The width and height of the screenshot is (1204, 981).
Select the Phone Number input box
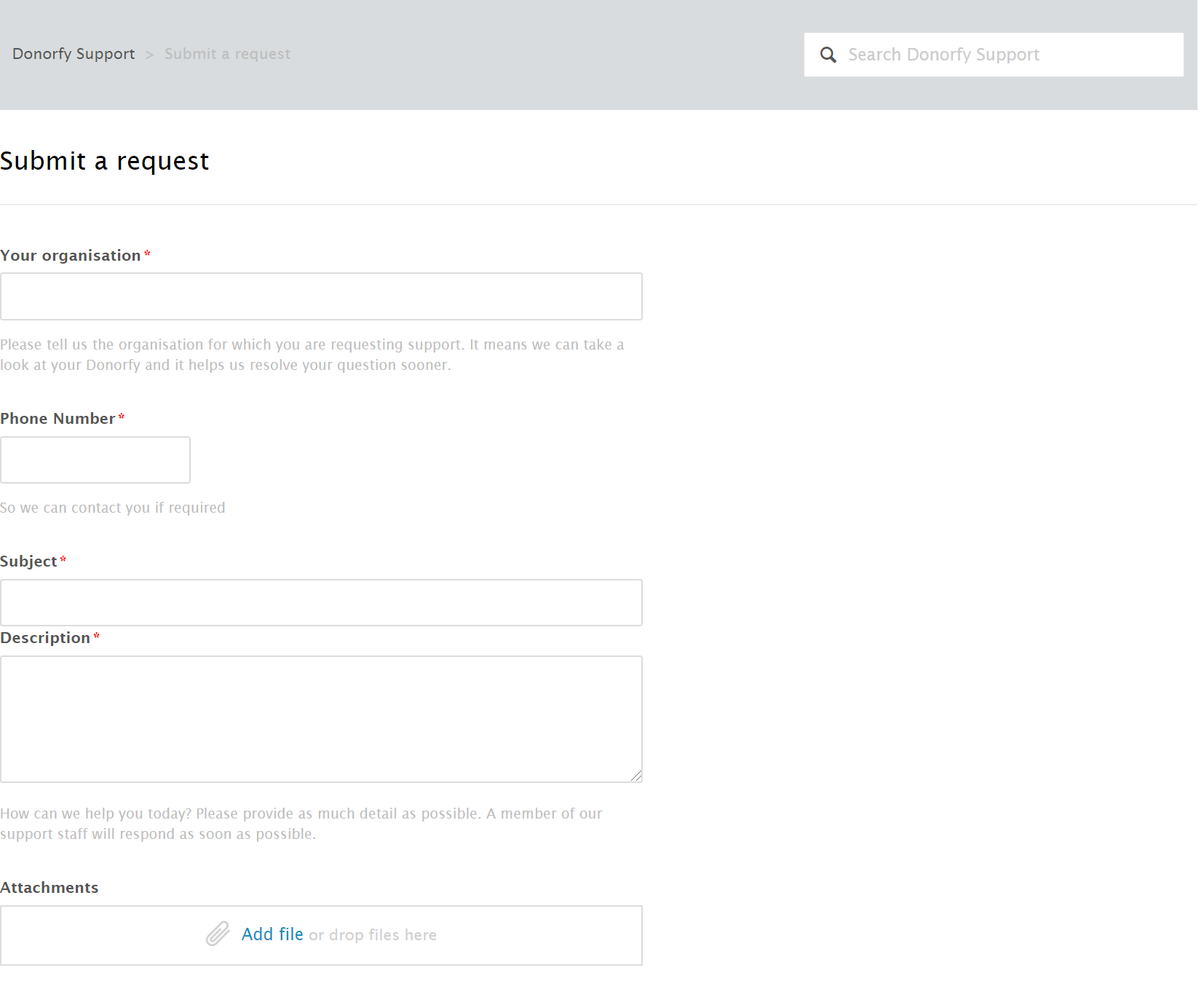(95, 460)
